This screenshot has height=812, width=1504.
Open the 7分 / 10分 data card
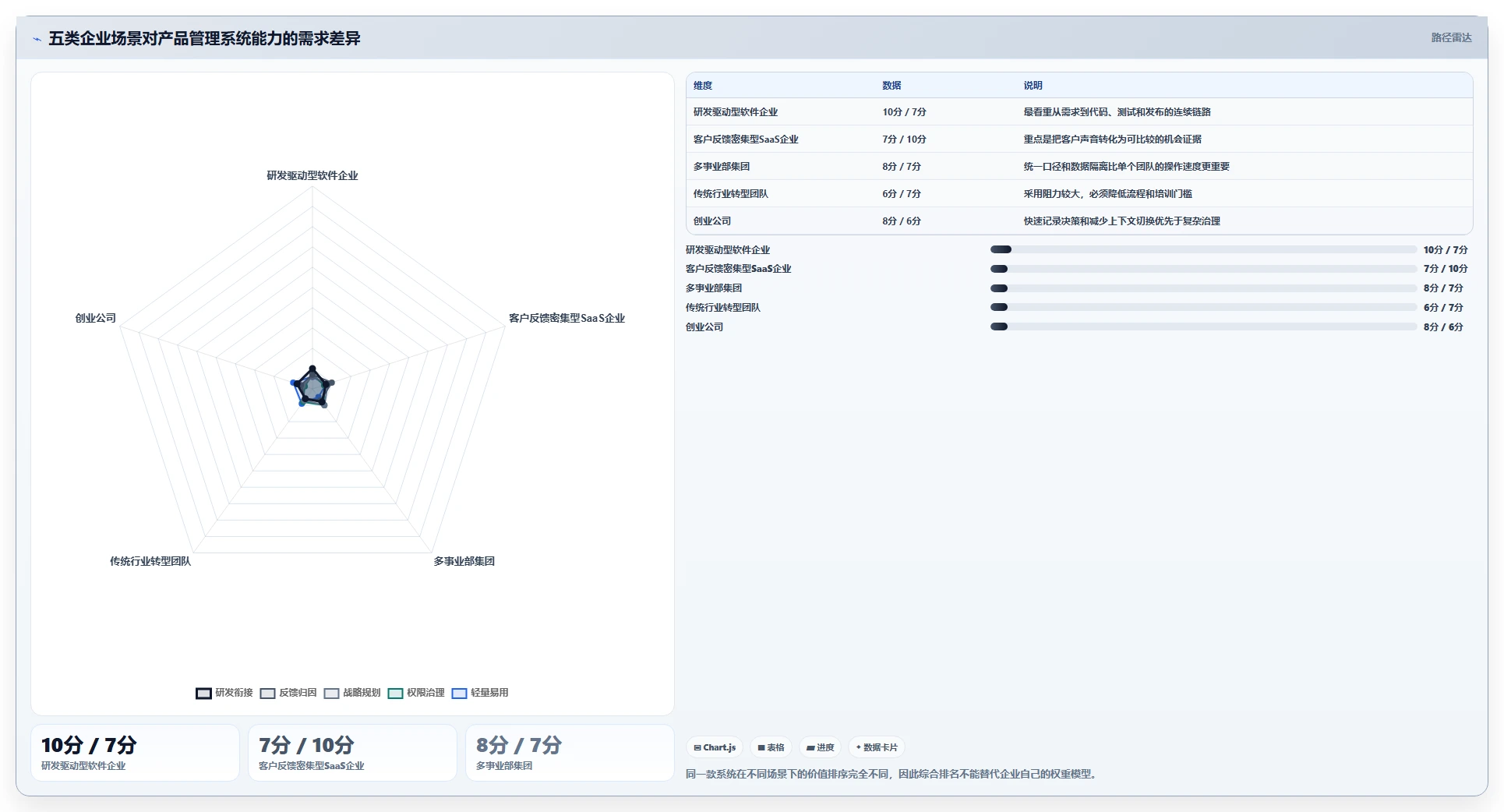tap(352, 753)
